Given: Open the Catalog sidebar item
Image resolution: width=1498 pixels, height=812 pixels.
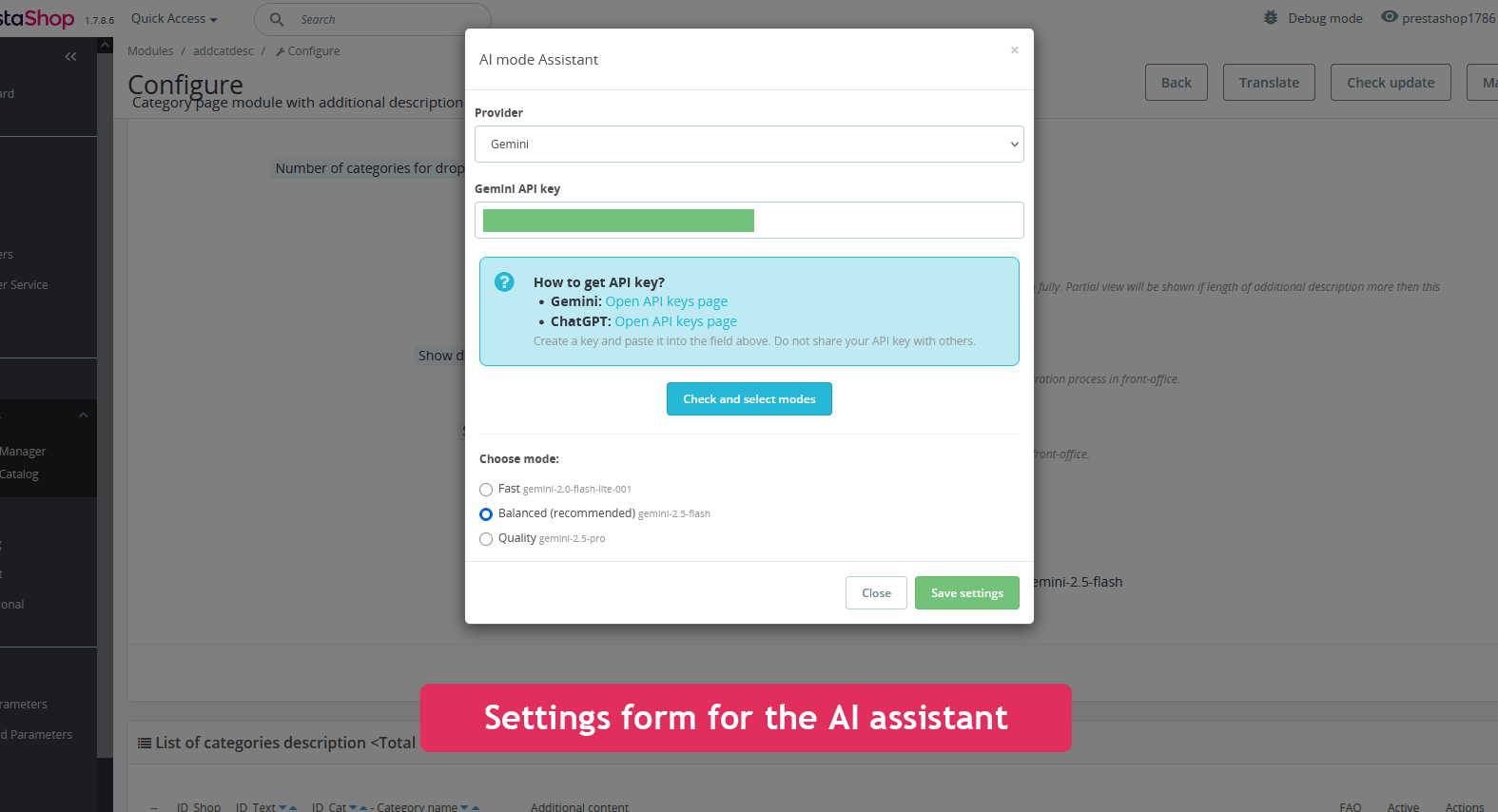Looking at the screenshot, I should [x=19, y=474].
